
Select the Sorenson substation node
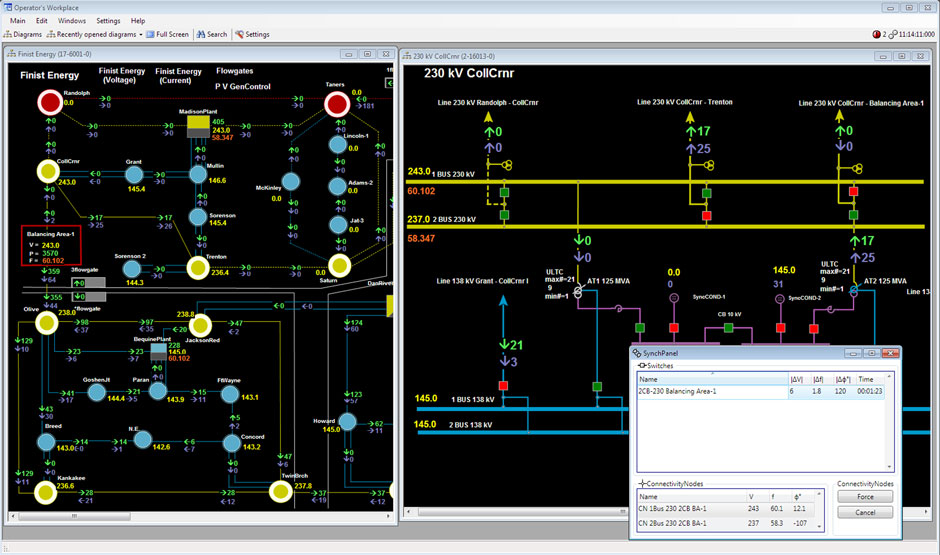[x=198, y=217]
